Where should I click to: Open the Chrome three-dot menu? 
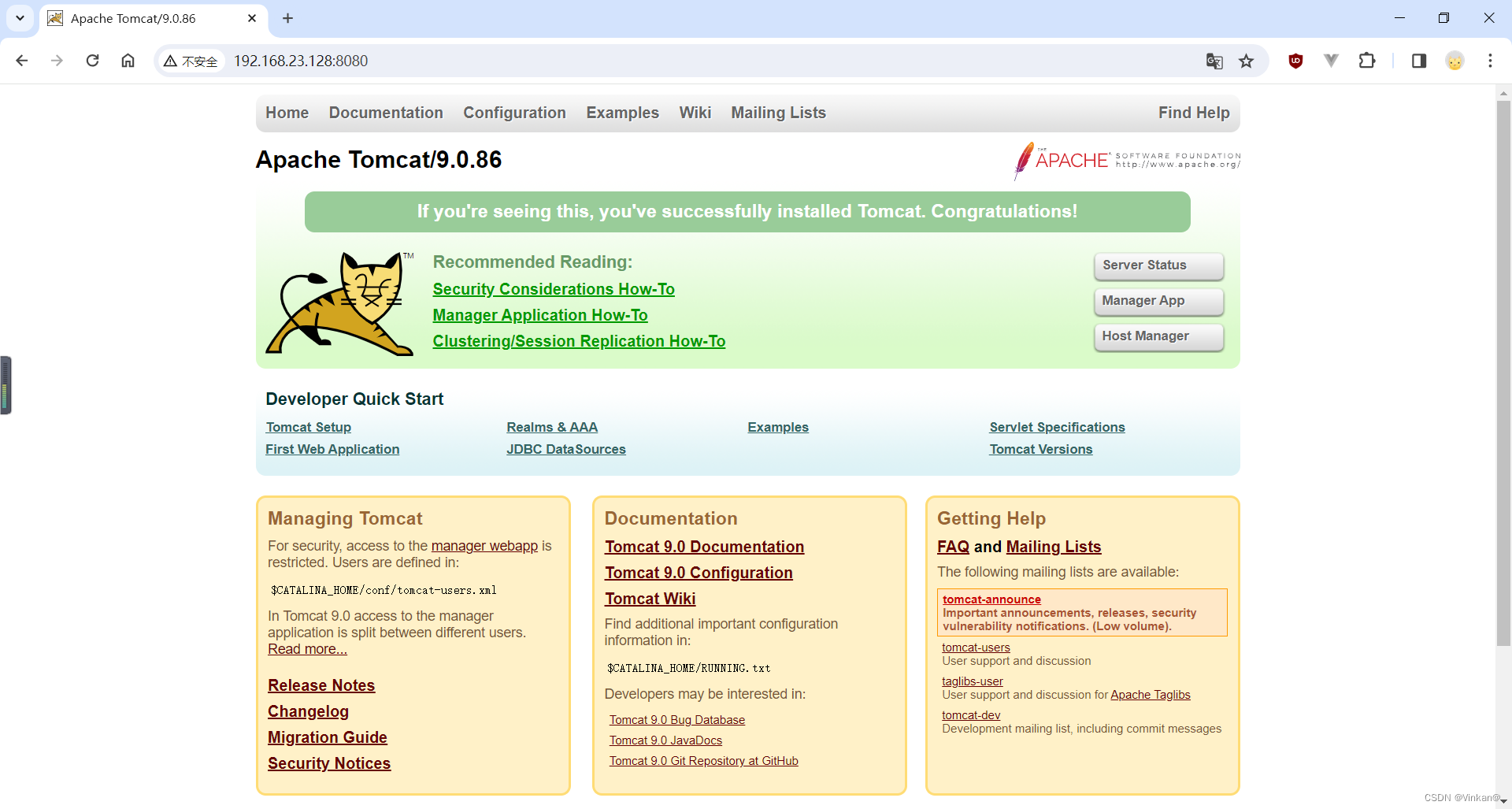click(1490, 61)
